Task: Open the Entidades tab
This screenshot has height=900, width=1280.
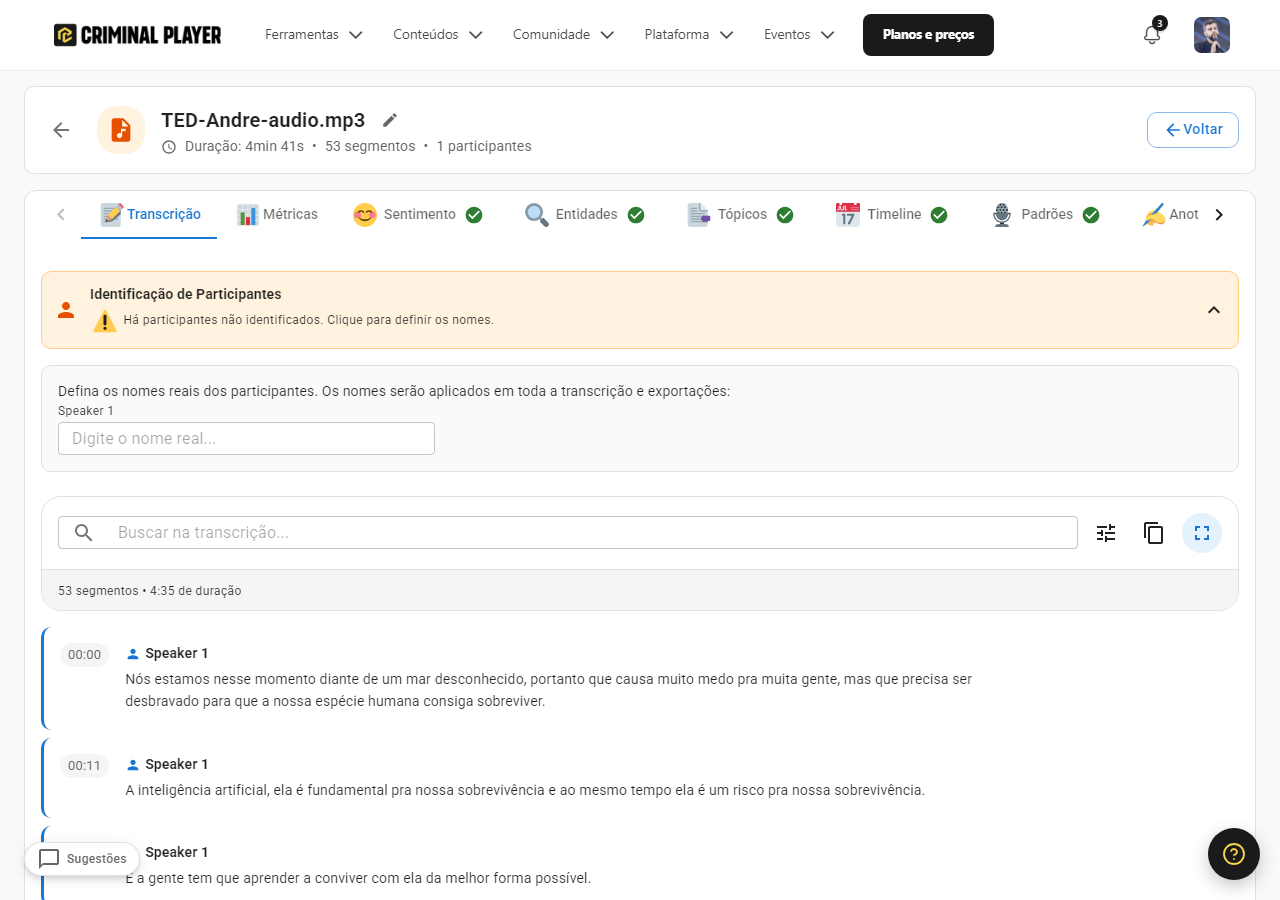Action: point(585,215)
